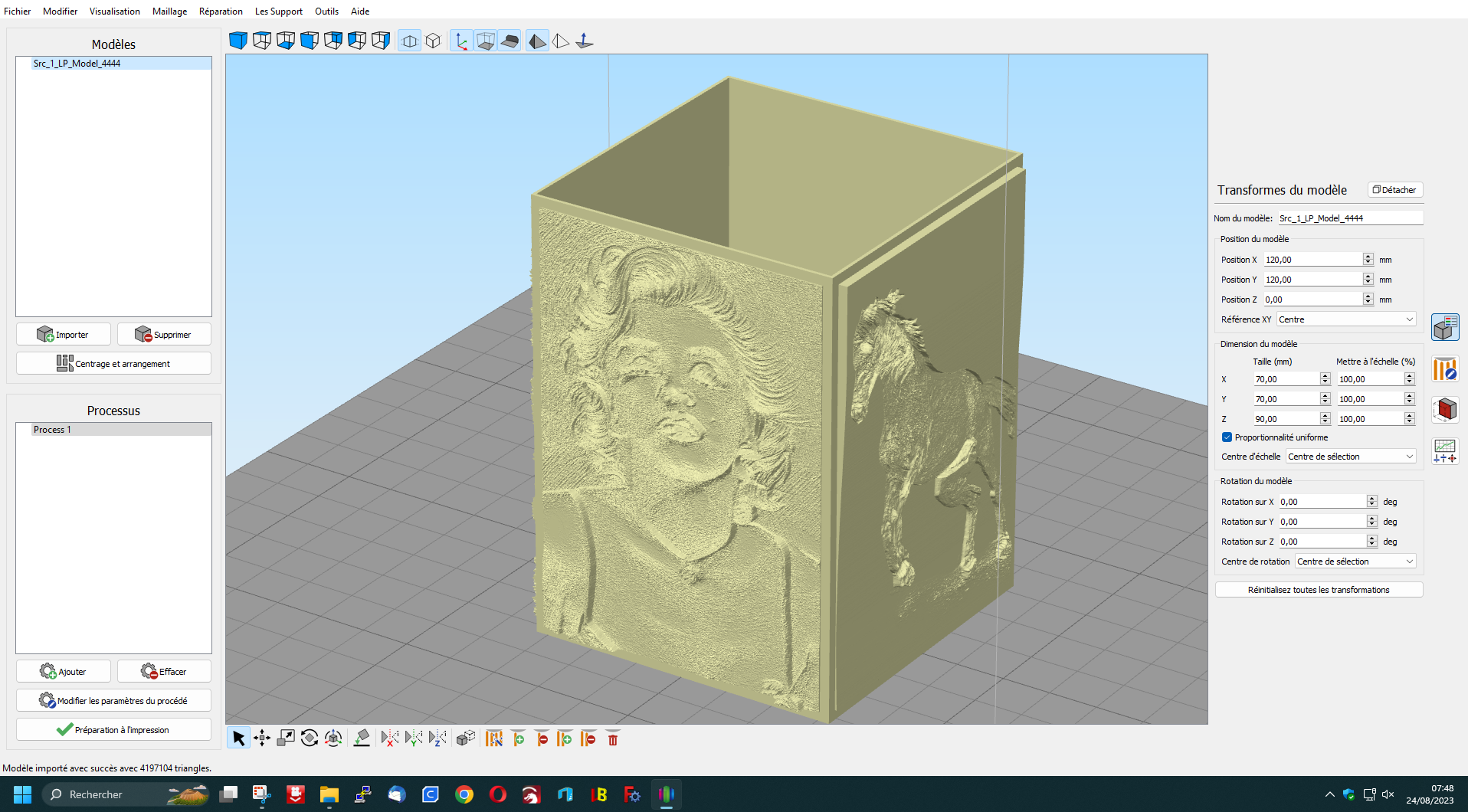This screenshot has height=812, width=1468.
Task: Open the Fichier menu
Action: coord(18,11)
